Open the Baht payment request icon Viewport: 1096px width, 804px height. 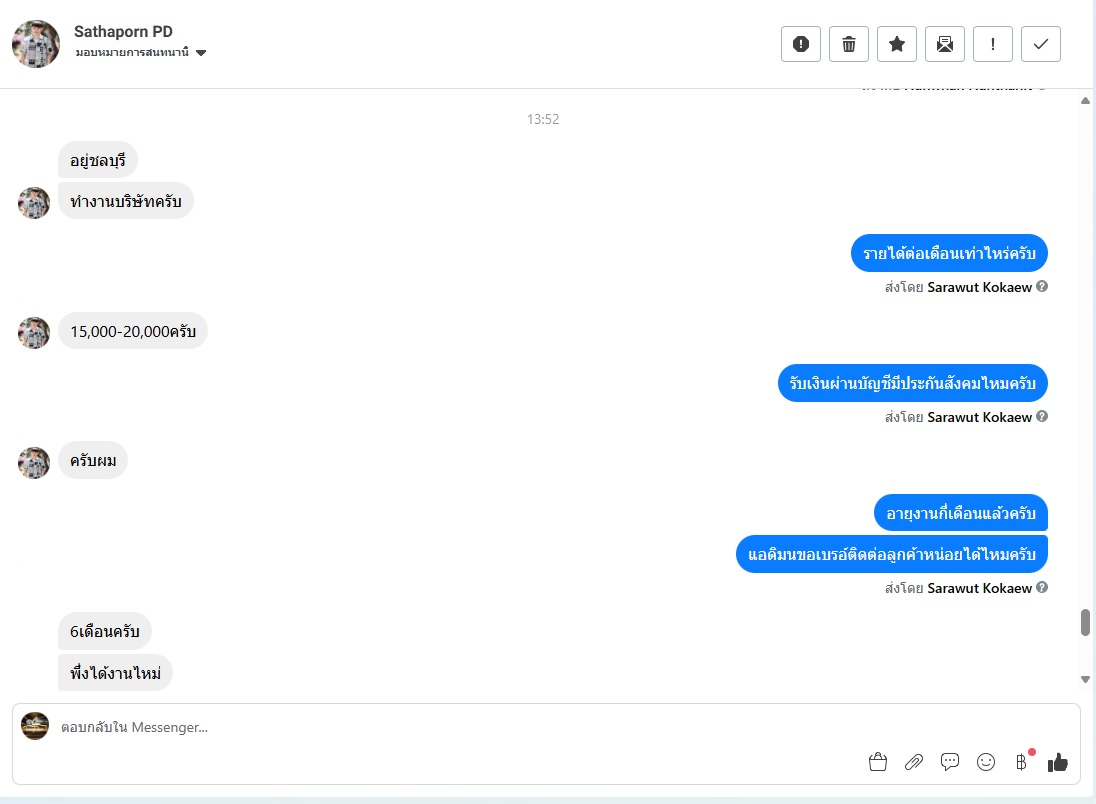click(1021, 761)
